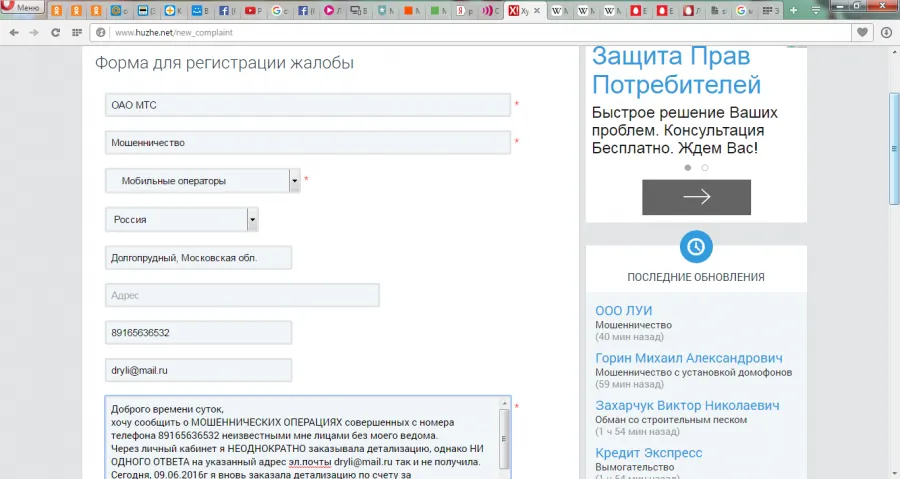Open the Speed Dial grid in toolbar

77,33
